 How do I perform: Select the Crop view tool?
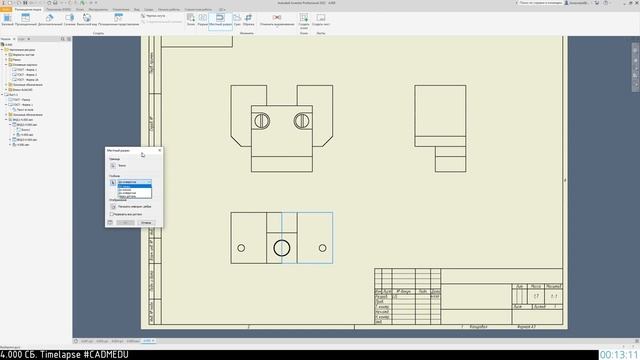[x=248, y=20]
